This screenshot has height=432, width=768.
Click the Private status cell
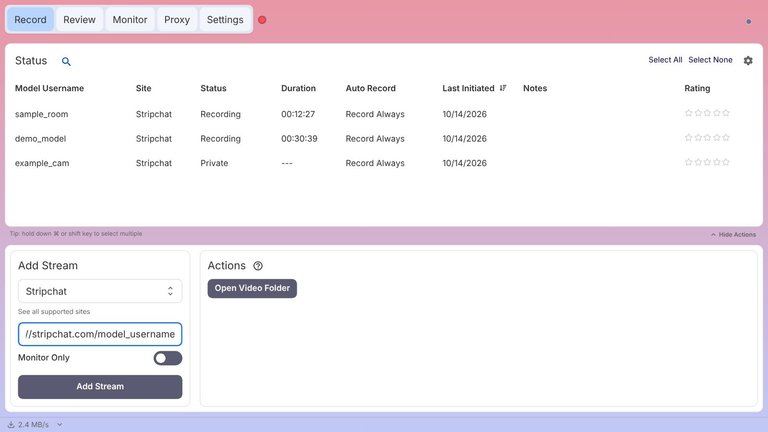pos(214,163)
